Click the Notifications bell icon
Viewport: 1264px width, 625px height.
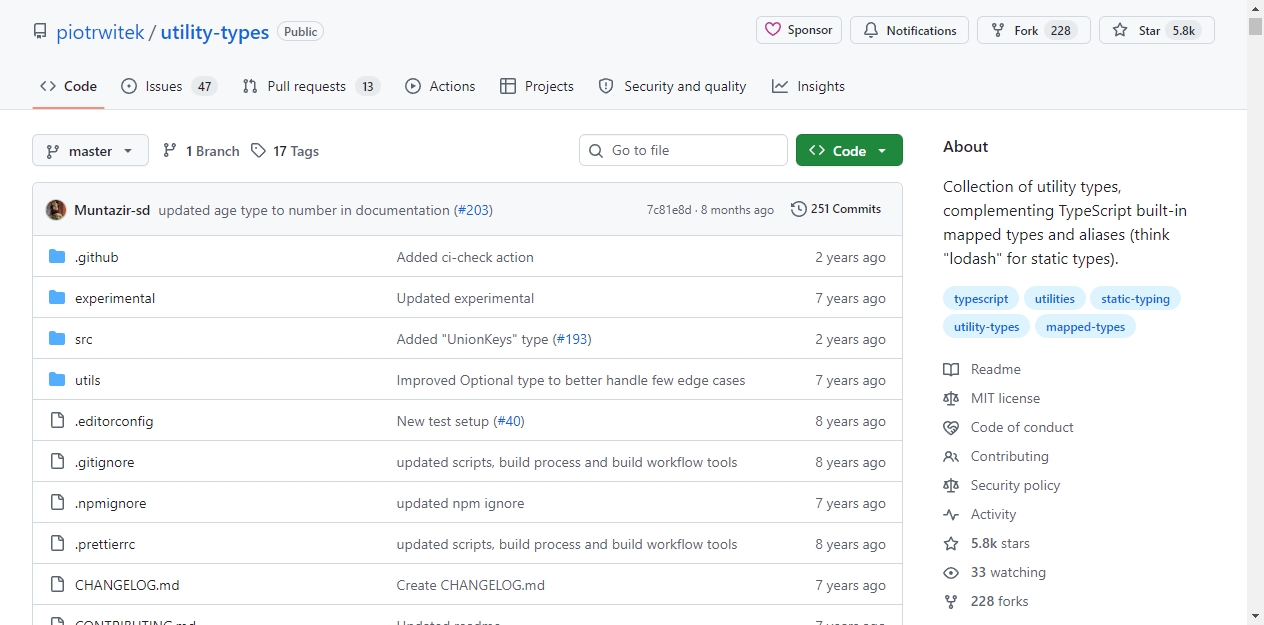coord(870,30)
